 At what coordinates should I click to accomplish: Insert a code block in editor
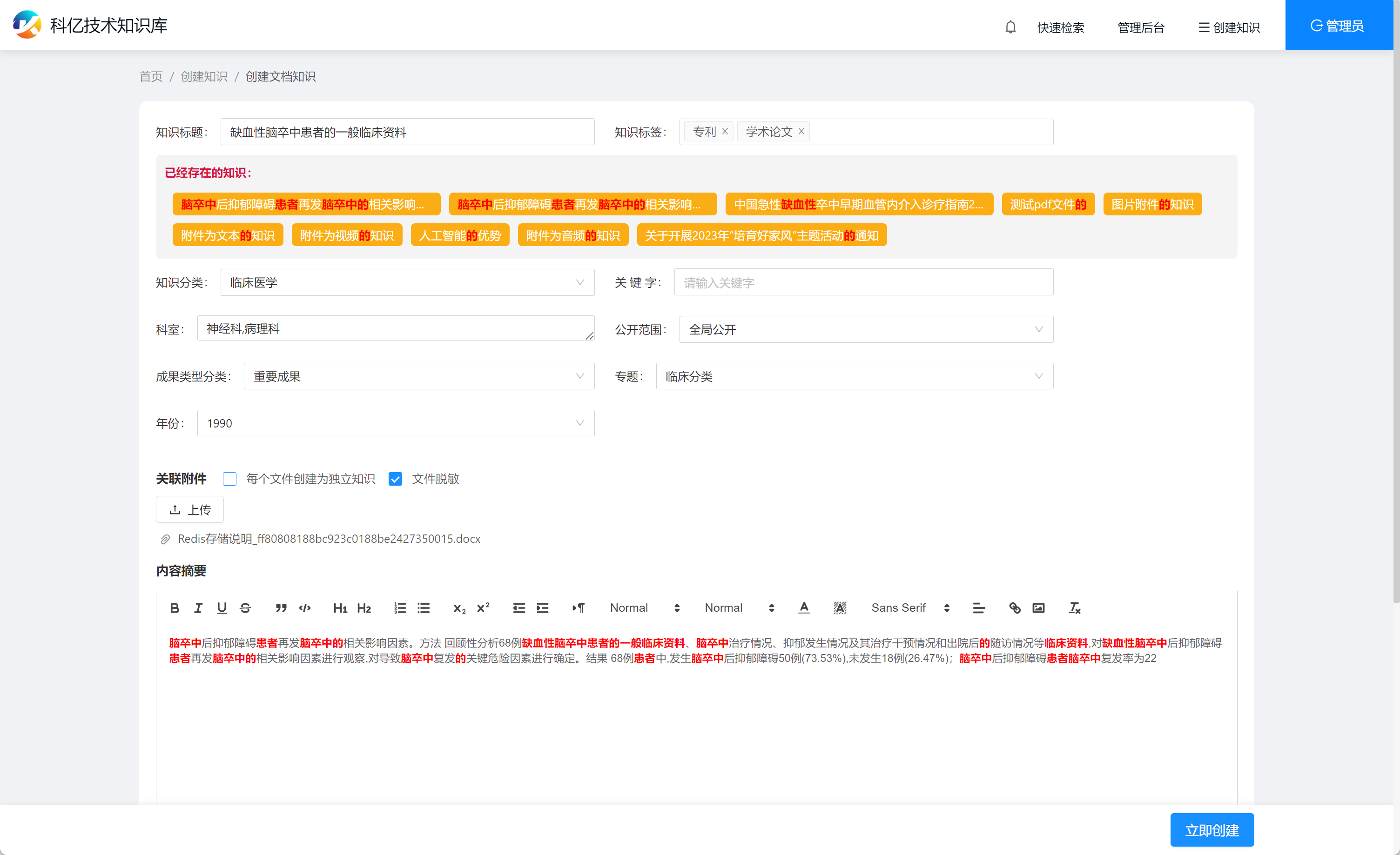point(305,608)
